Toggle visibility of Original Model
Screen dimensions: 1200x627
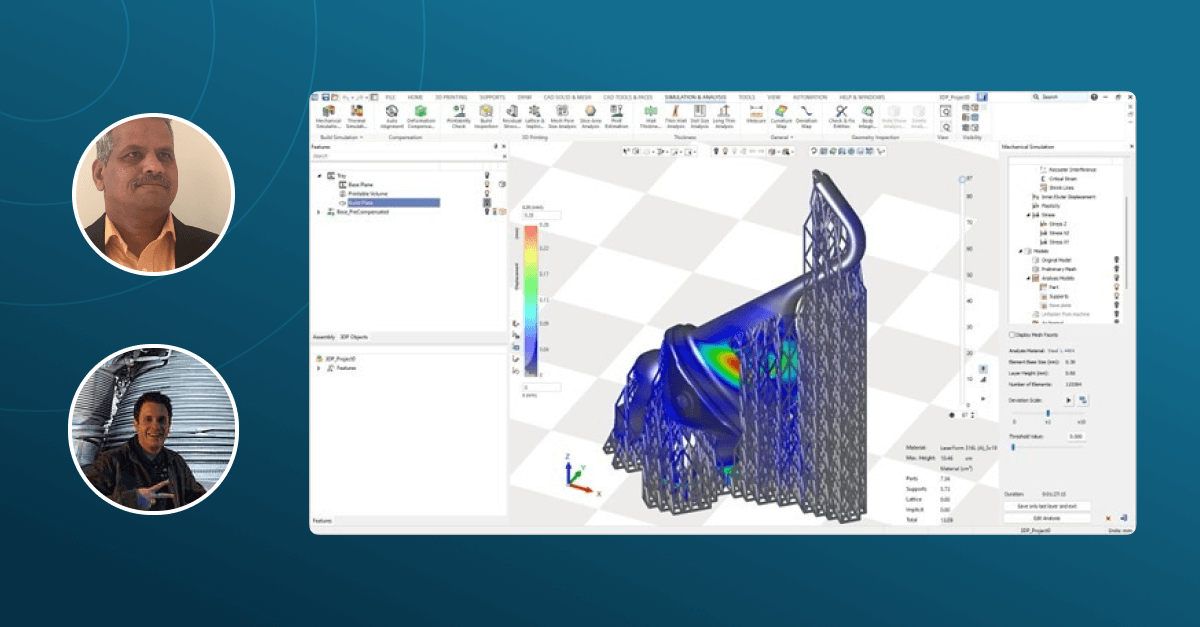click(x=1115, y=259)
